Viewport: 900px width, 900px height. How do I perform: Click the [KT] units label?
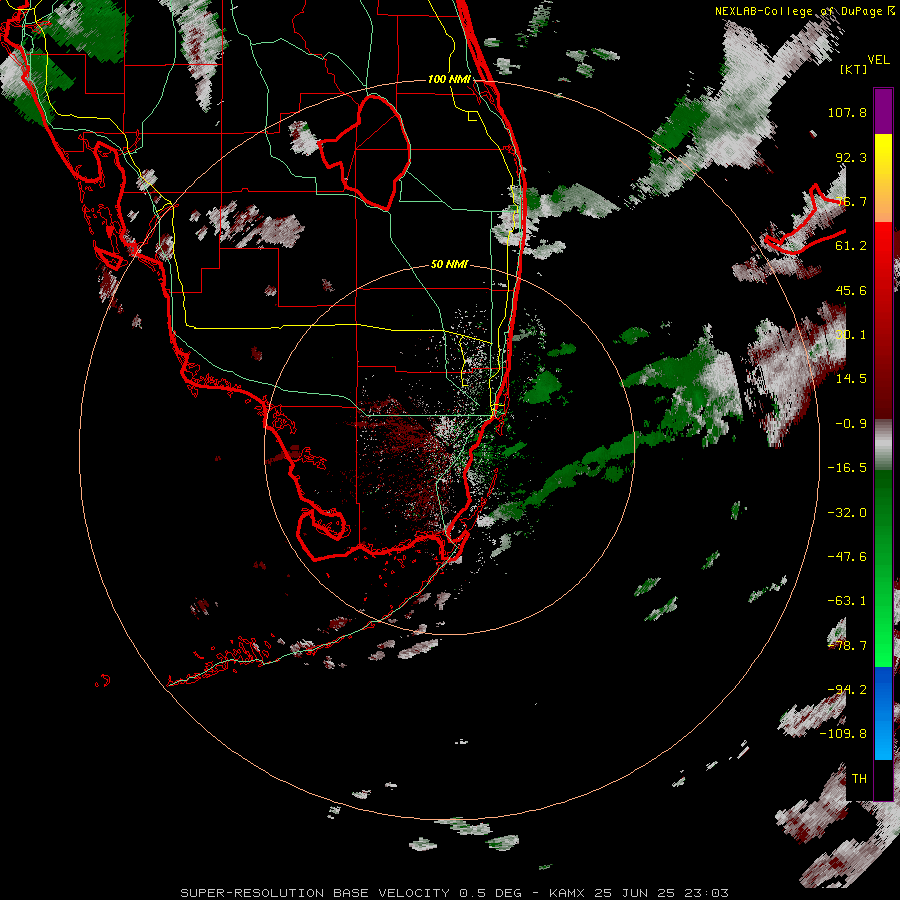pos(853,69)
